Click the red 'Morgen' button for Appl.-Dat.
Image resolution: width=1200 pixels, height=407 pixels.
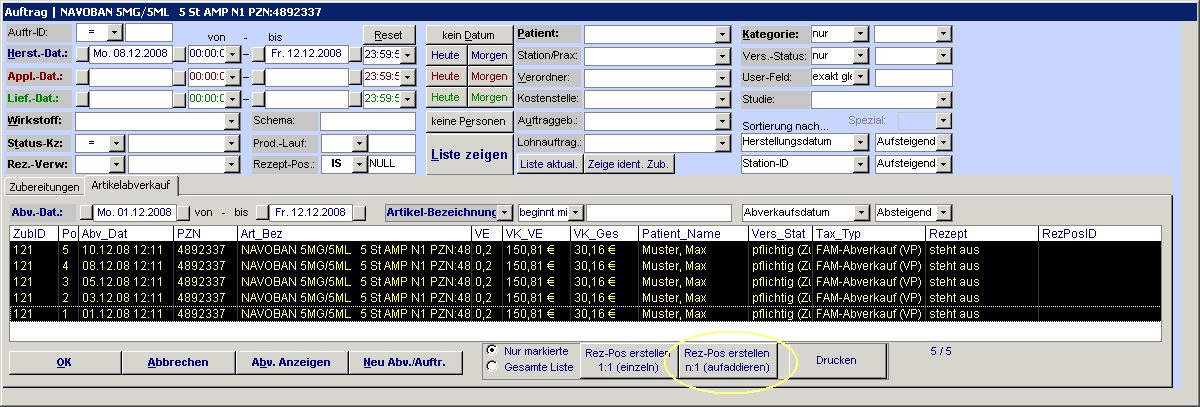(488, 77)
